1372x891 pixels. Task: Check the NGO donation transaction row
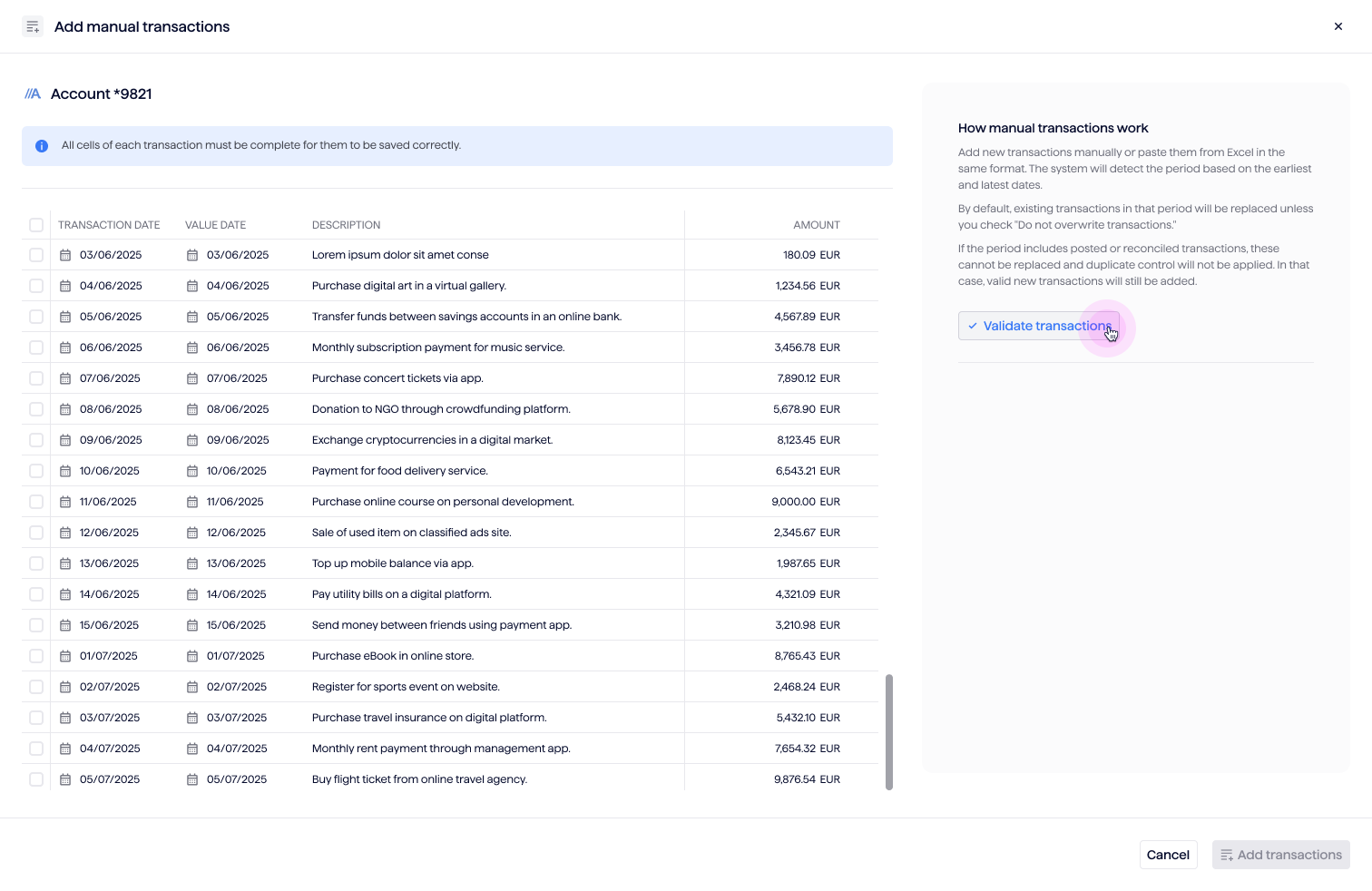pos(36,408)
